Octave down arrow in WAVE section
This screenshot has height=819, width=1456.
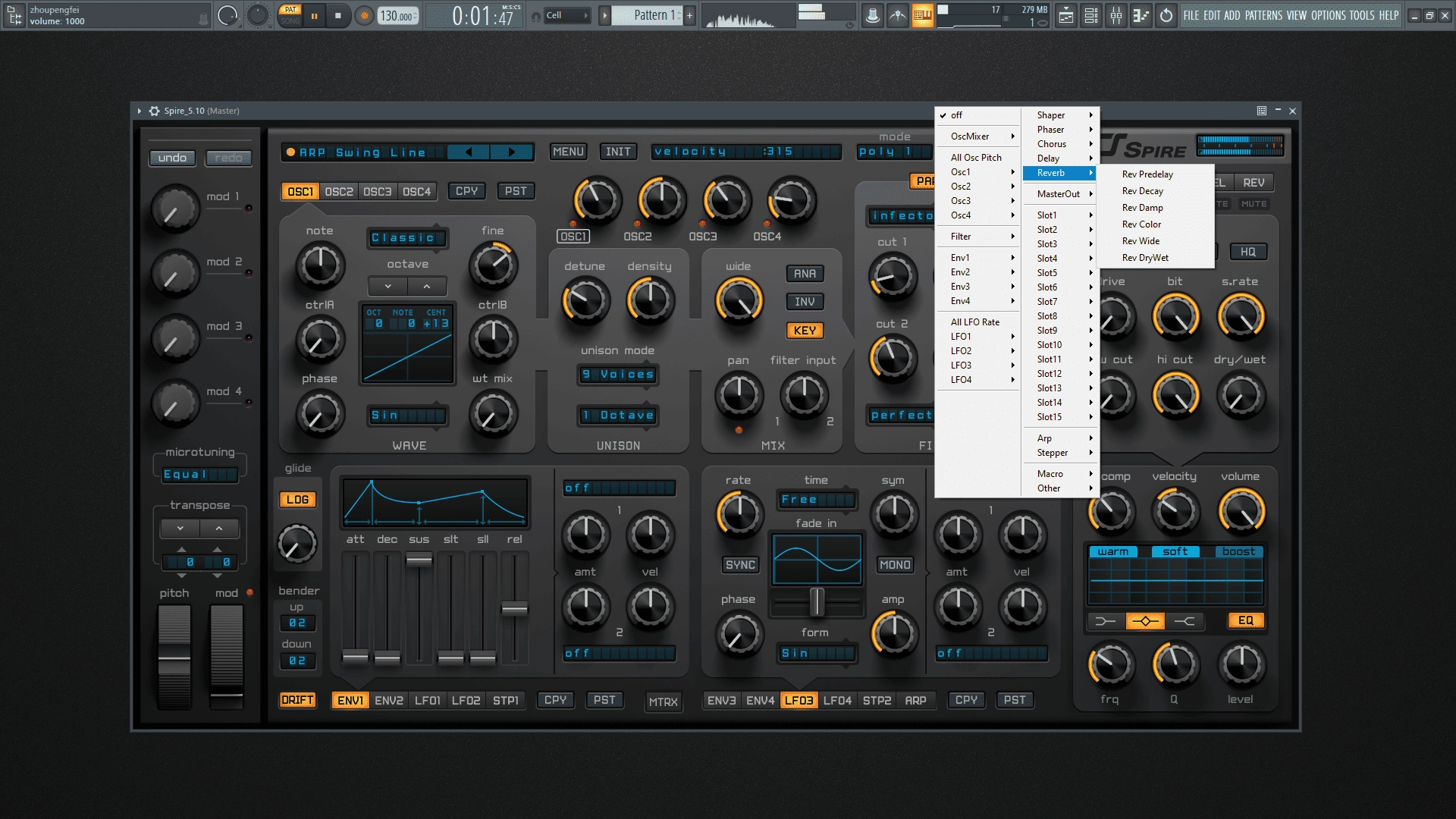388,287
